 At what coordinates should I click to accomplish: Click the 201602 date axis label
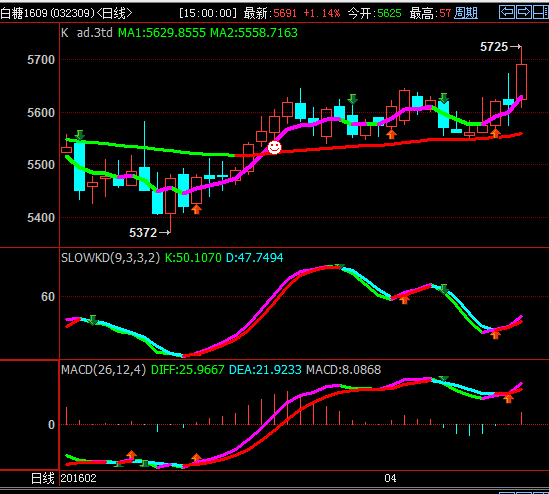coord(78,478)
